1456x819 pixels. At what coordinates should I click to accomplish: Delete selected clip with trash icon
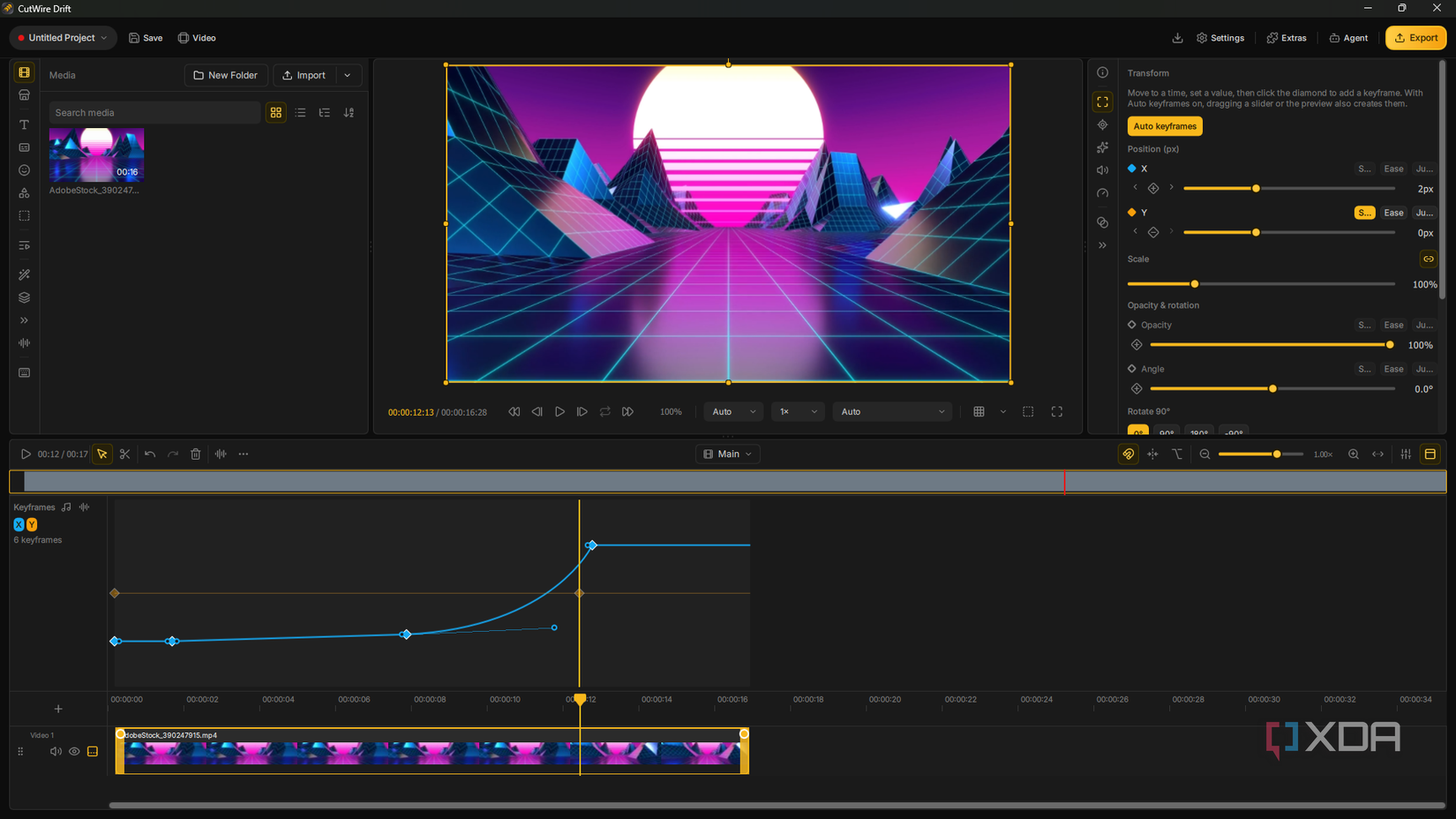pos(196,454)
